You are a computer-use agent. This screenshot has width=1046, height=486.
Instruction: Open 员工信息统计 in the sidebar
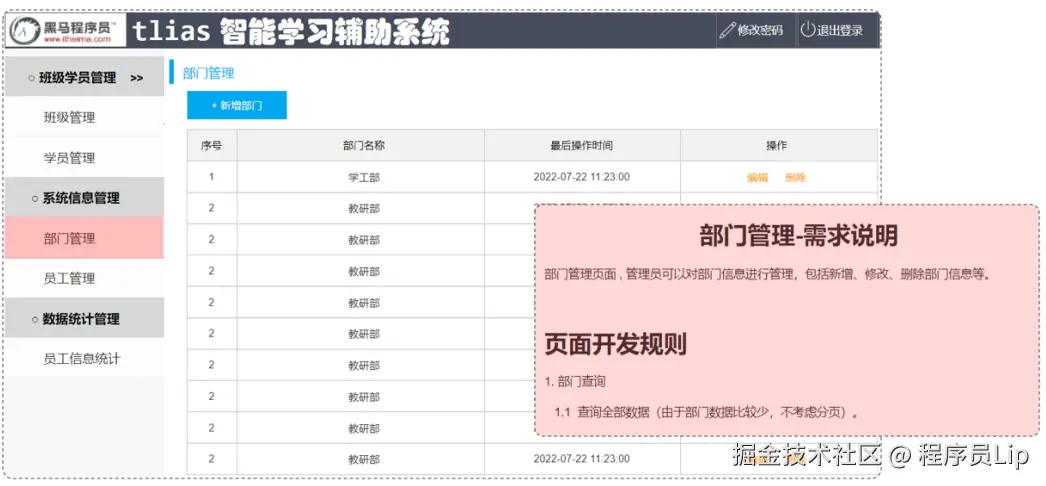[x=82, y=359]
